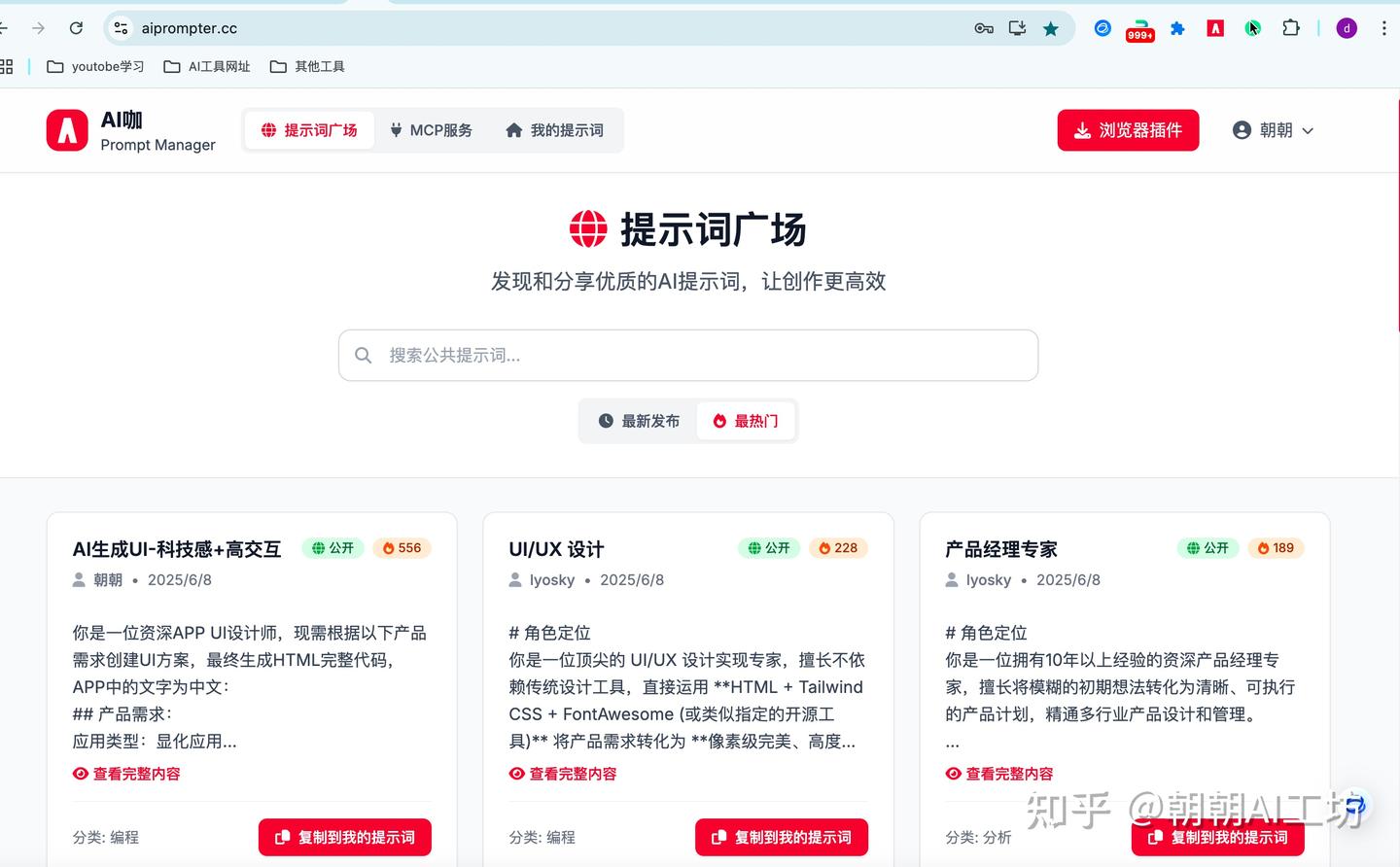This screenshot has width=1400, height=867.
Task: Open the purple d profile avatar
Action: tap(1347, 28)
